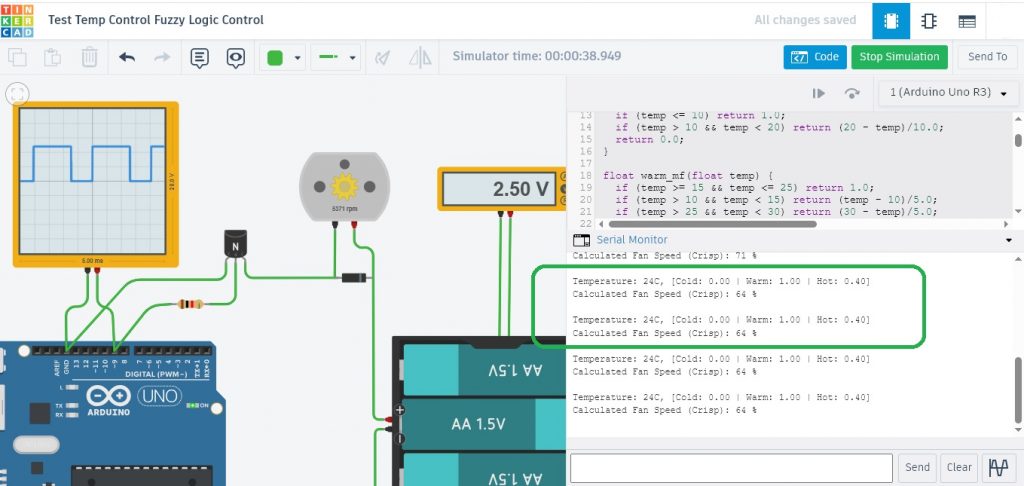Click the Serial Monitor icon
The height and width of the screenshot is (486, 1024).
pyautogui.click(x=581, y=240)
